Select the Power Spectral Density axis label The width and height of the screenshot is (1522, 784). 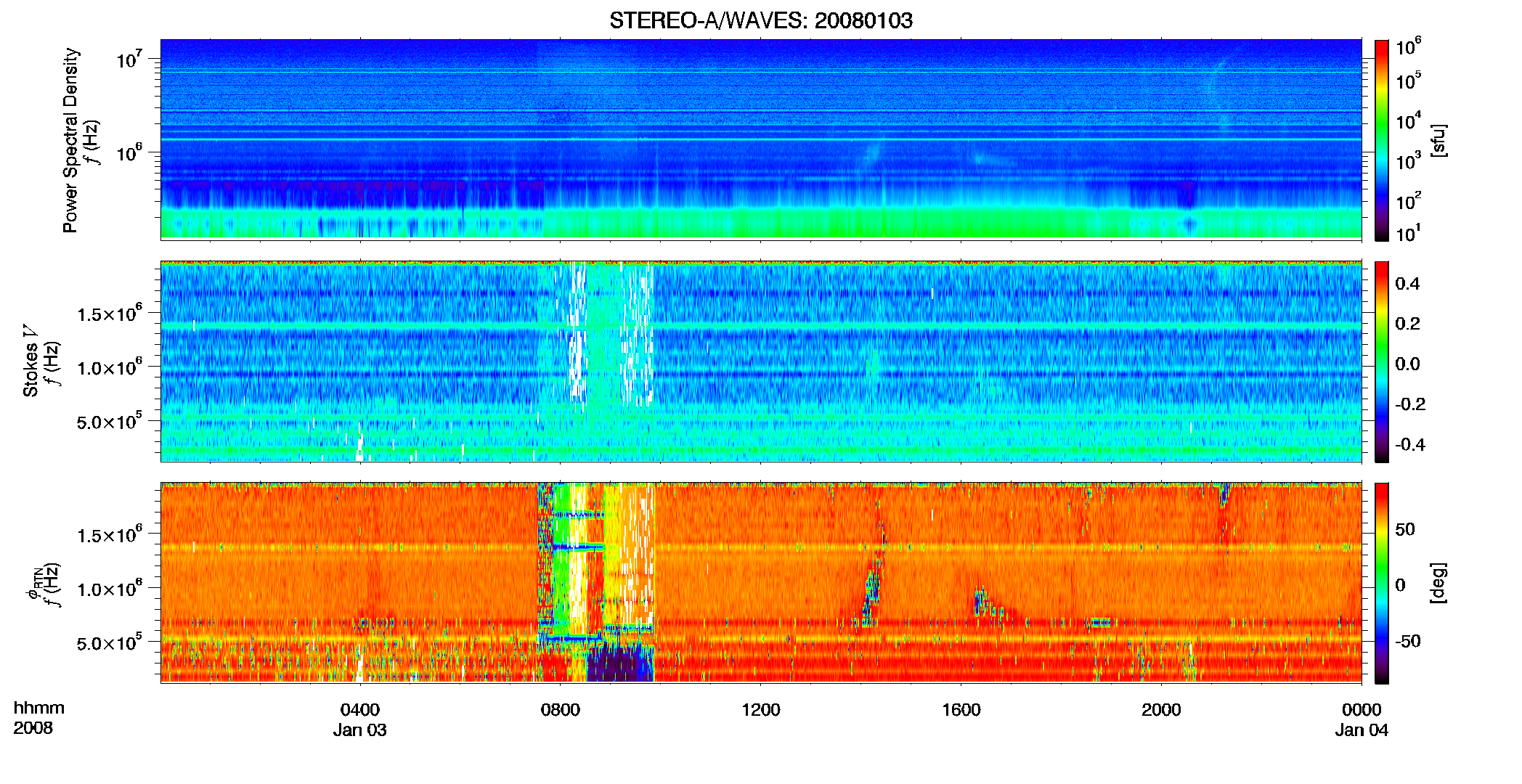[70, 140]
